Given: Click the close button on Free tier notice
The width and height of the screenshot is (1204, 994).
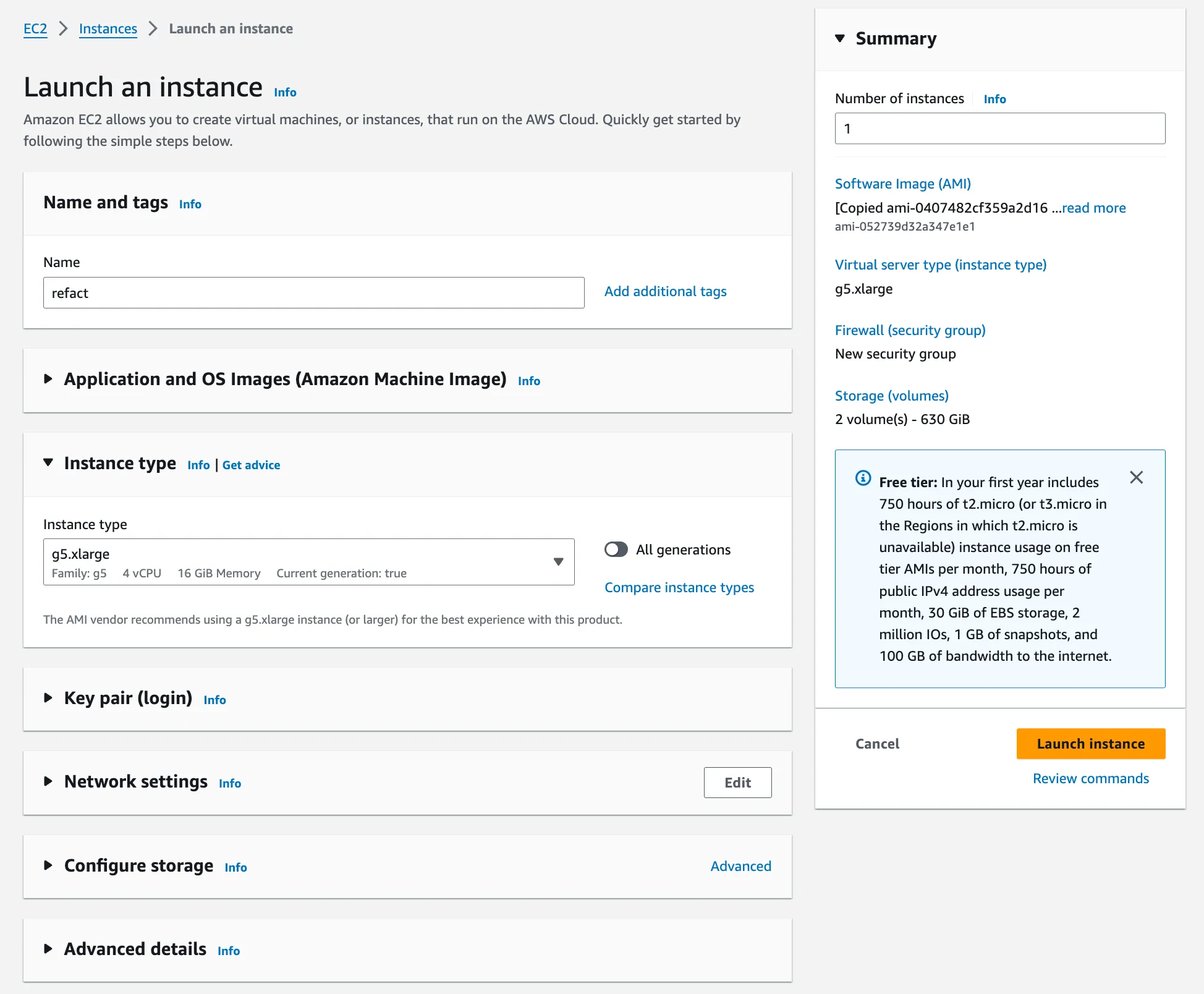Looking at the screenshot, I should coord(1135,478).
